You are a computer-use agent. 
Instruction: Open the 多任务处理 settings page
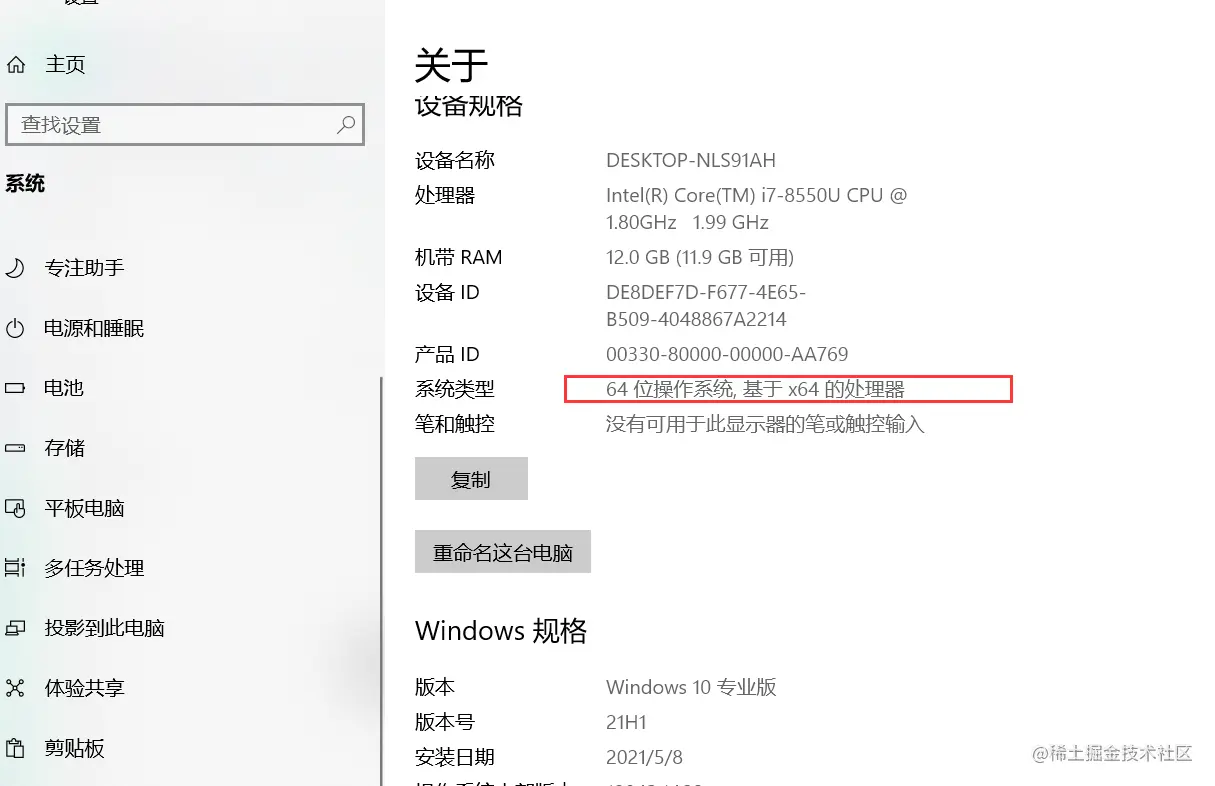click(x=94, y=568)
